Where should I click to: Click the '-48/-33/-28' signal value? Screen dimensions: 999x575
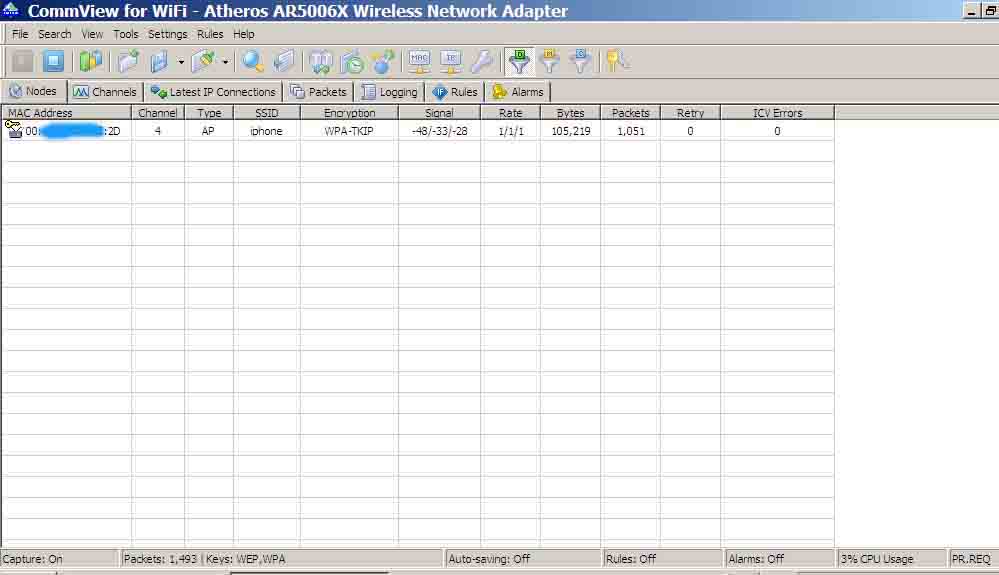440,131
